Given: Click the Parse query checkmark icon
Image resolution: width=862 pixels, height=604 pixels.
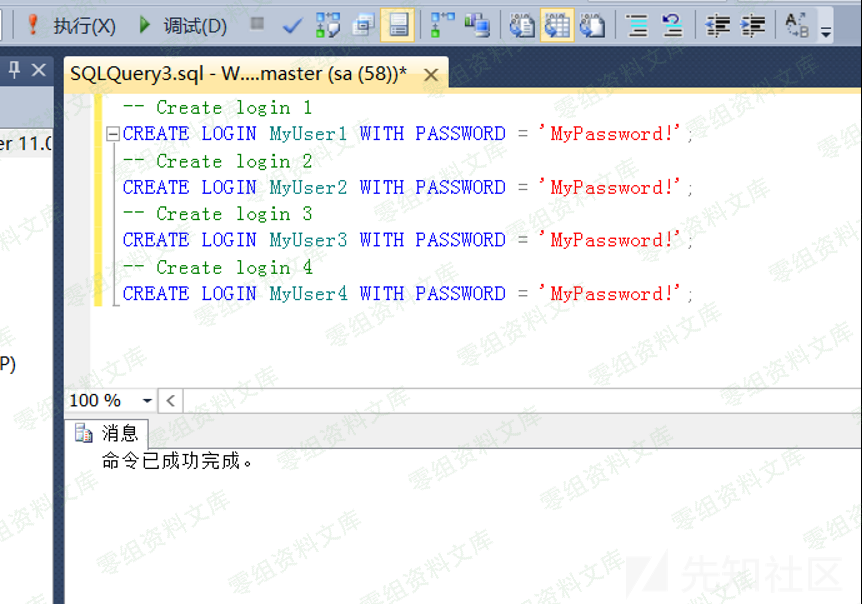Looking at the screenshot, I should point(292,25).
